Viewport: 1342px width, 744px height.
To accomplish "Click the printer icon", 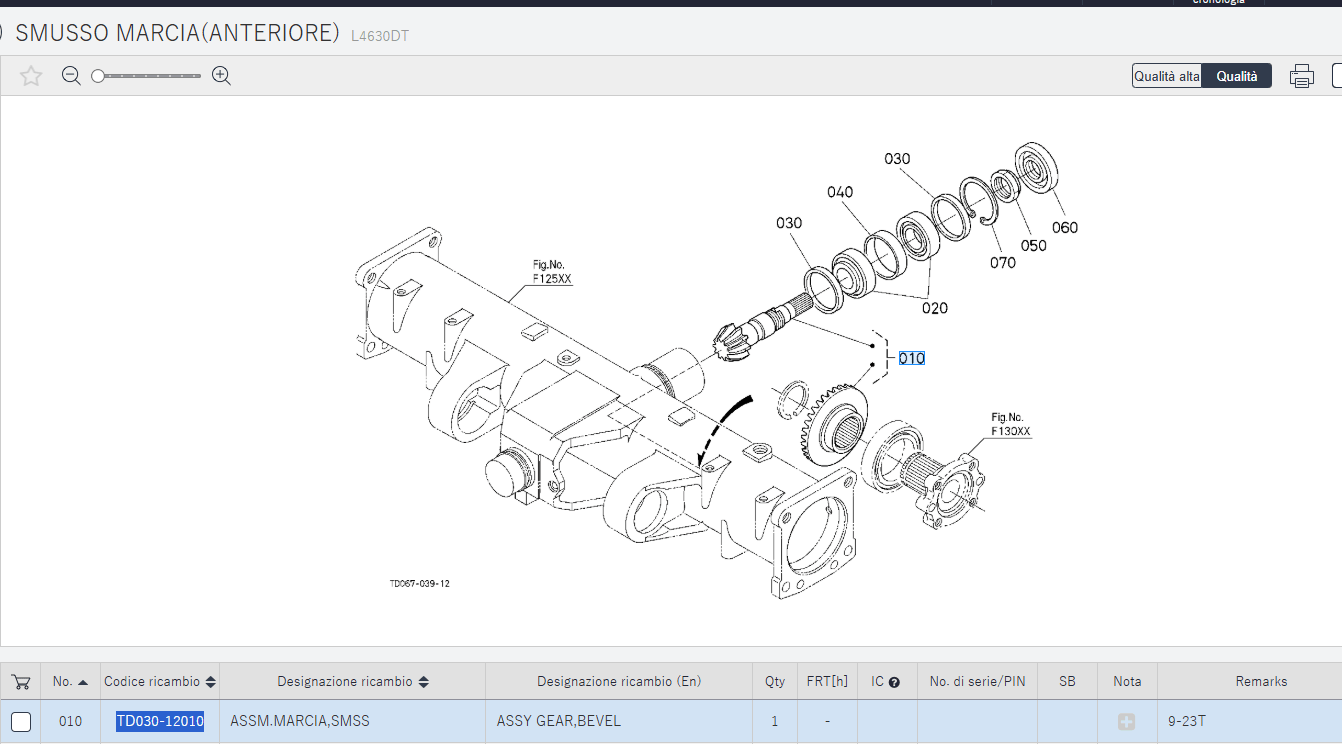I will (1301, 76).
